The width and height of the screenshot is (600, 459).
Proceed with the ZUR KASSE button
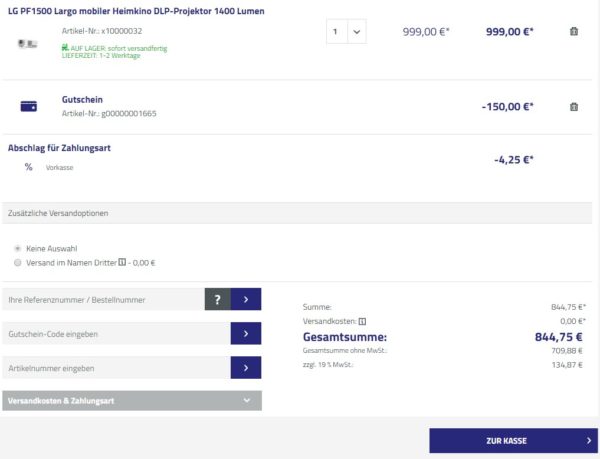513,440
